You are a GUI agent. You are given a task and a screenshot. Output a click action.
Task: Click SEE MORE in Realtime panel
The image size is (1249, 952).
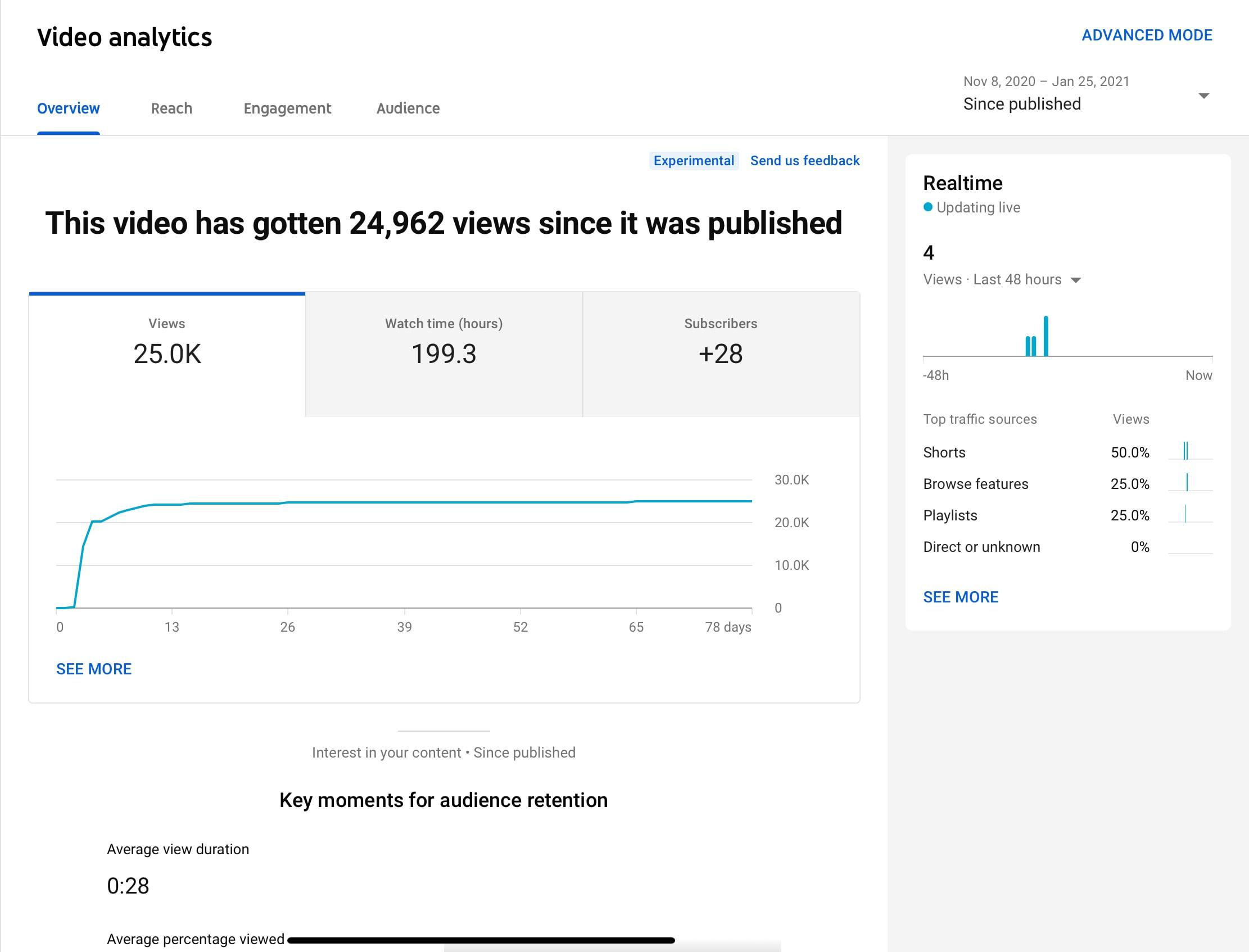[x=960, y=597]
